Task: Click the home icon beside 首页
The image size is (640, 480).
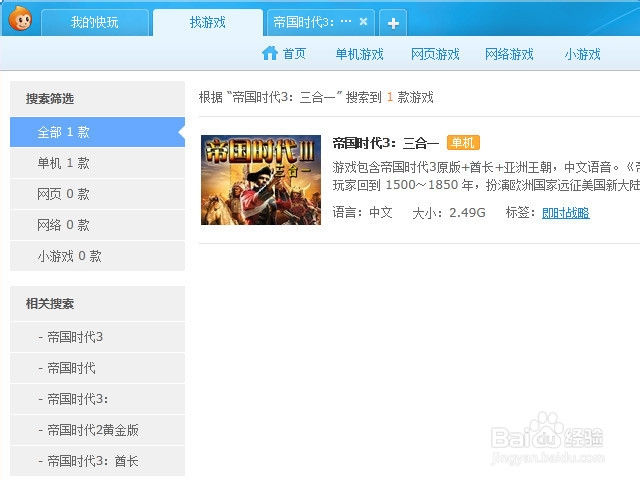Action: [x=270, y=53]
